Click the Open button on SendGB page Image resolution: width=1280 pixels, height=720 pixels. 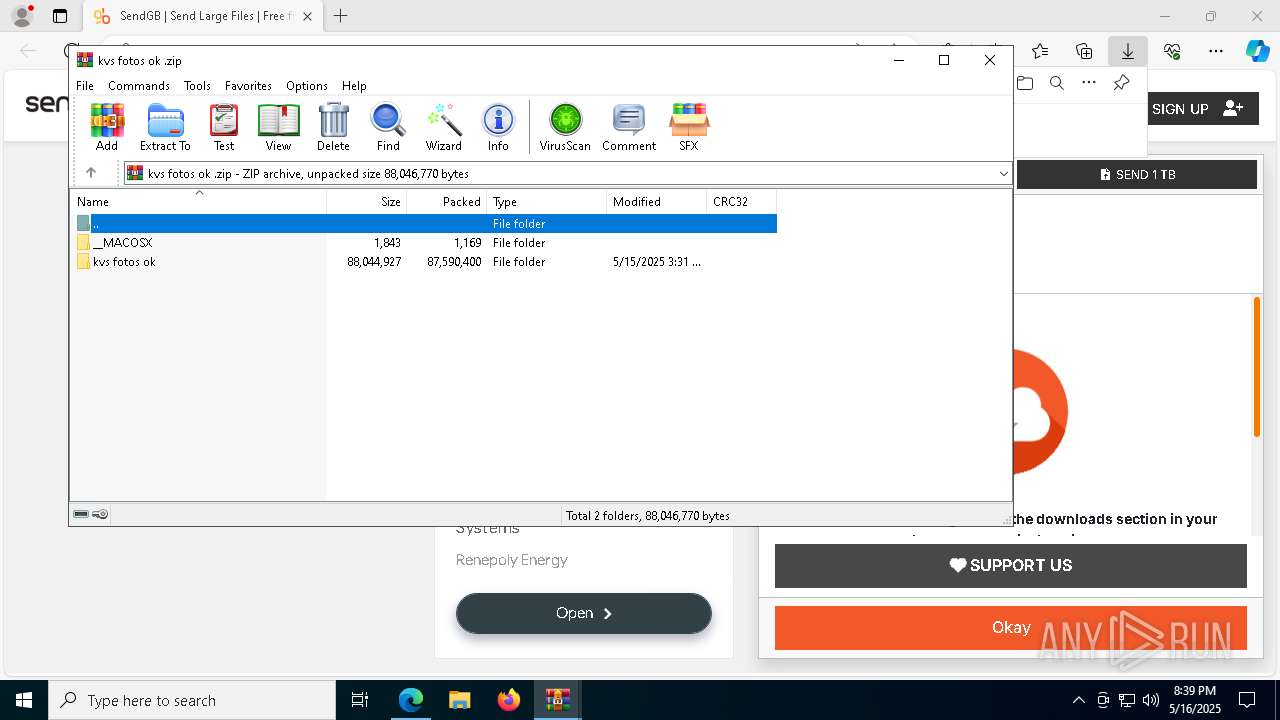[584, 613]
